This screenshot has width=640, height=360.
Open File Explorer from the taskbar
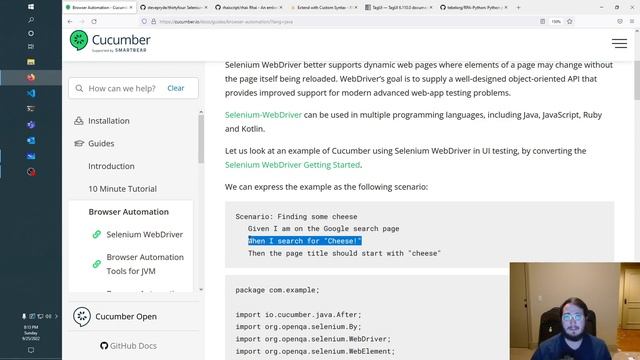click(31, 62)
